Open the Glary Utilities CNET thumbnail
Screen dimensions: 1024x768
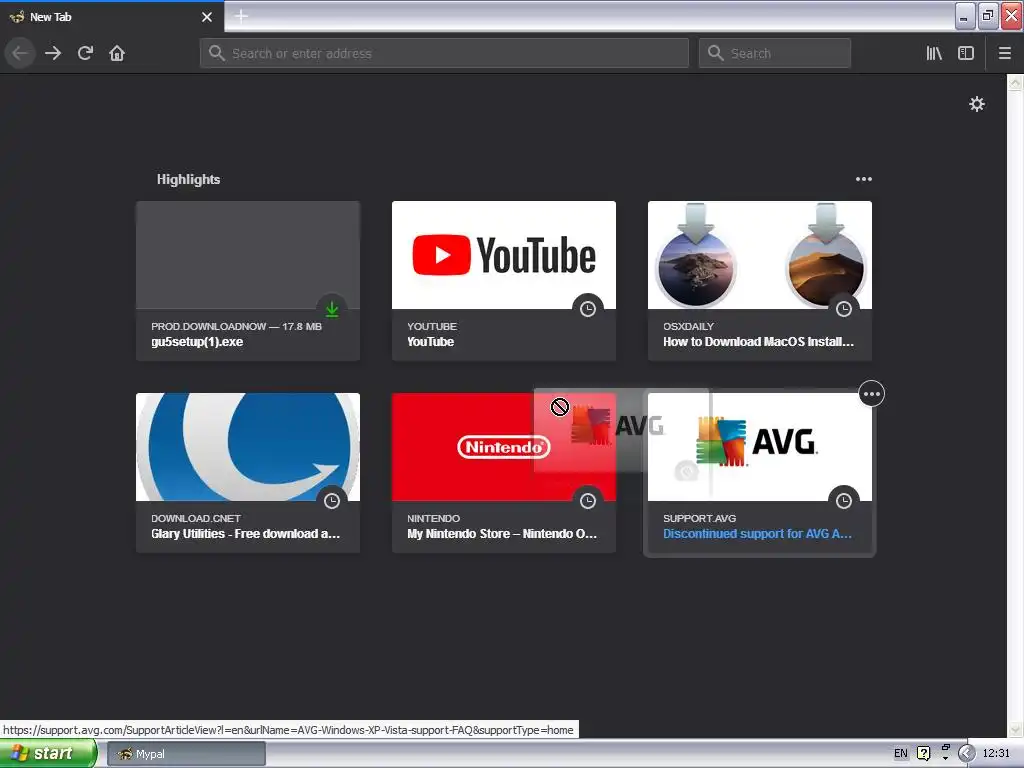248,447
